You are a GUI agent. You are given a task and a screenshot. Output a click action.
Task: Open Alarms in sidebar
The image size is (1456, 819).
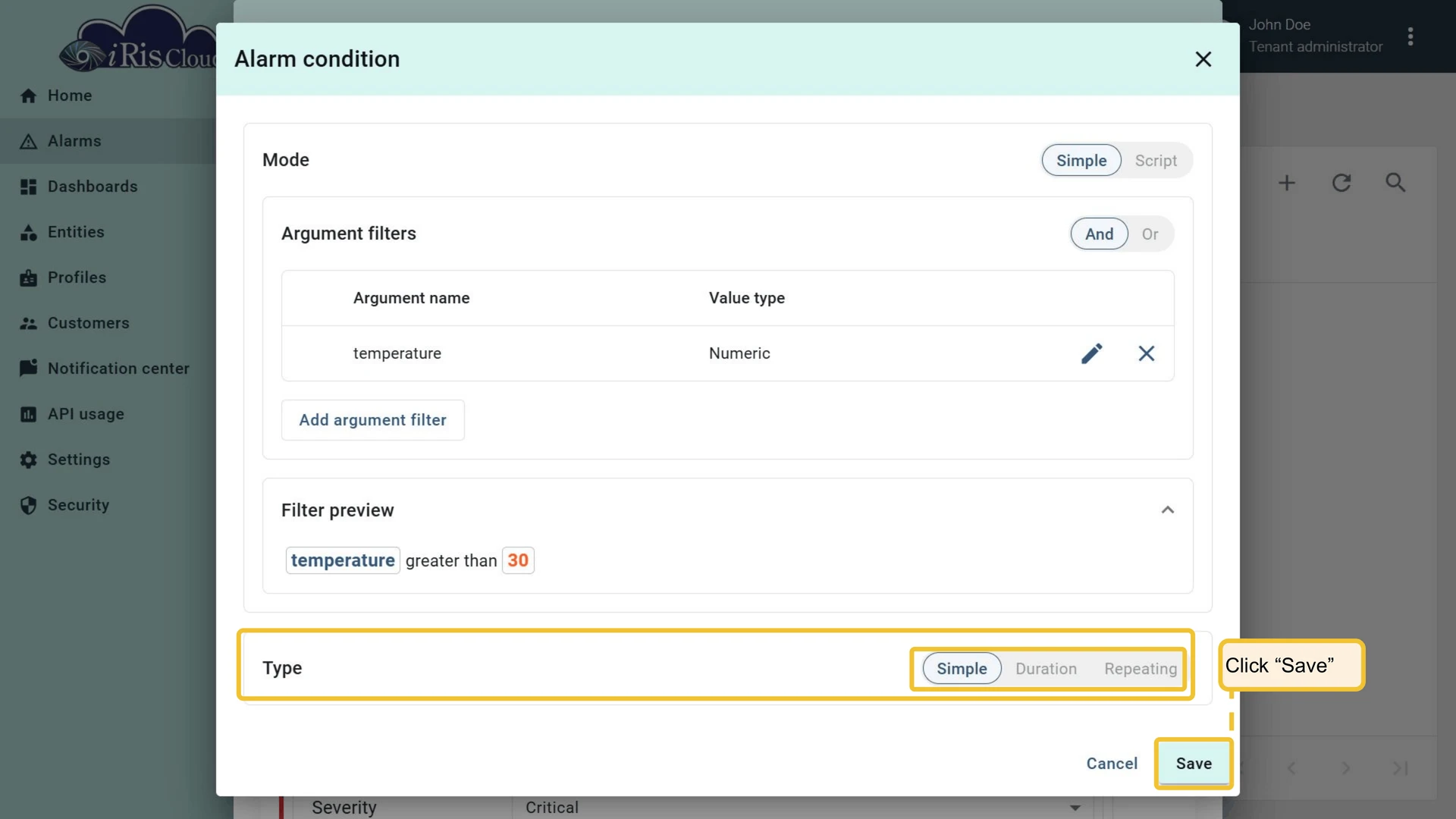[108, 141]
